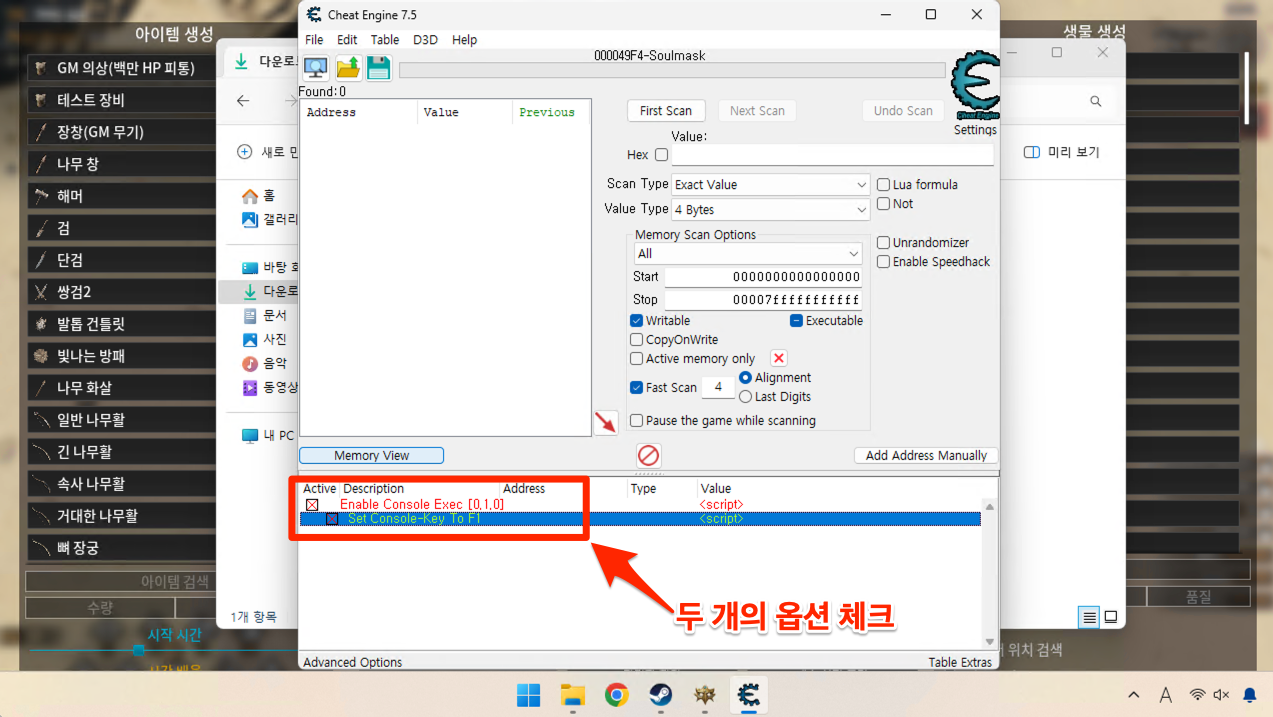Click the muted volume icon in system tray
Screen dimensions: 1273x717
[1221, 695]
